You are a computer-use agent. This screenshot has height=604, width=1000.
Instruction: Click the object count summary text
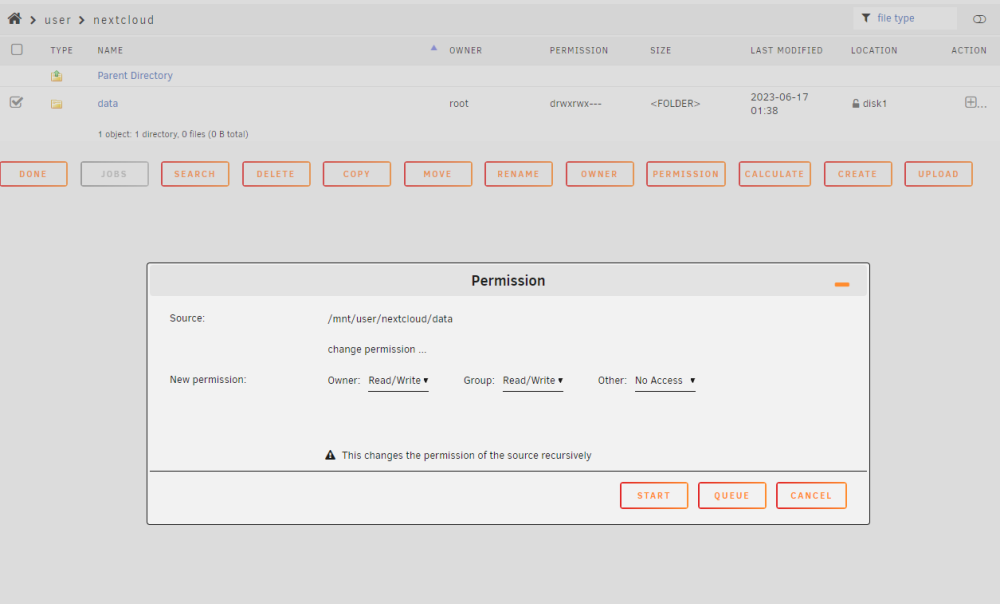173,134
